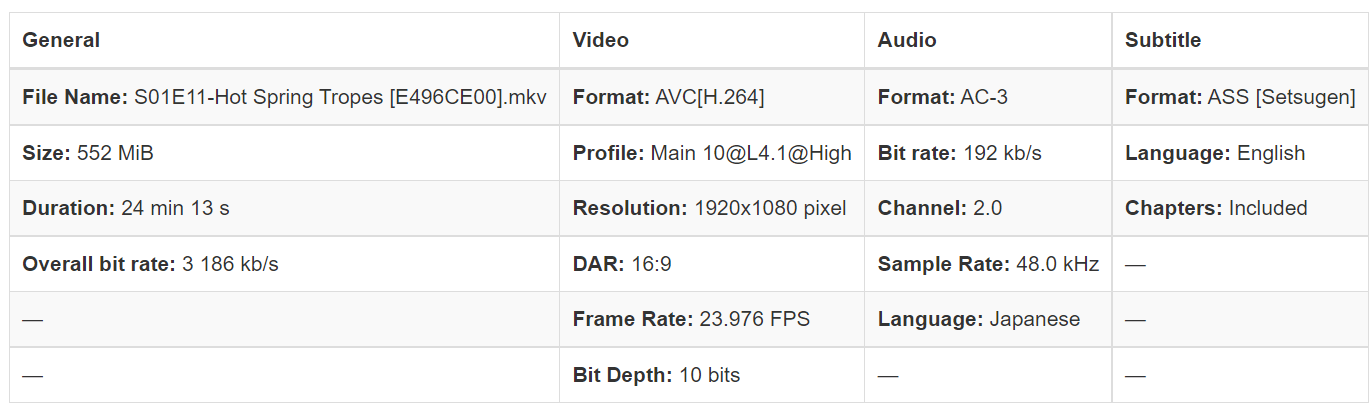
Task: Click the Overall bit rate cell
Action: click(x=150, y=265)
